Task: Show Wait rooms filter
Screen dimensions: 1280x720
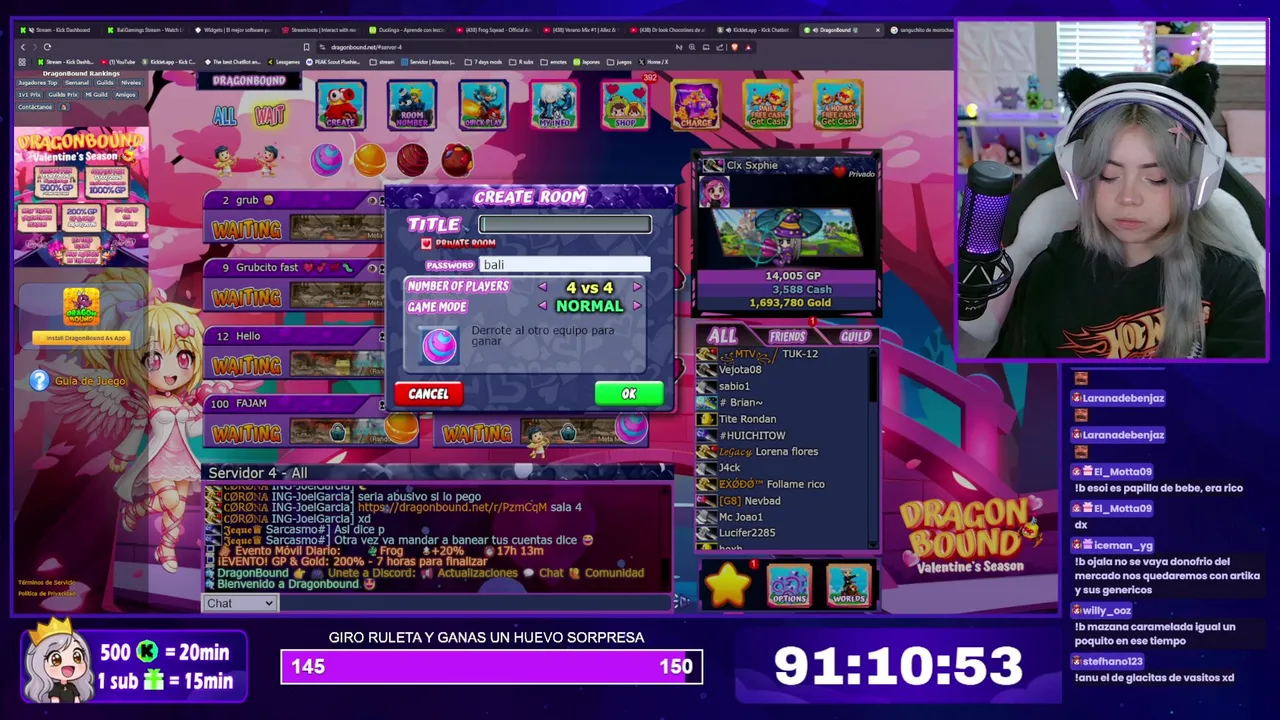Action: point(269,115)
